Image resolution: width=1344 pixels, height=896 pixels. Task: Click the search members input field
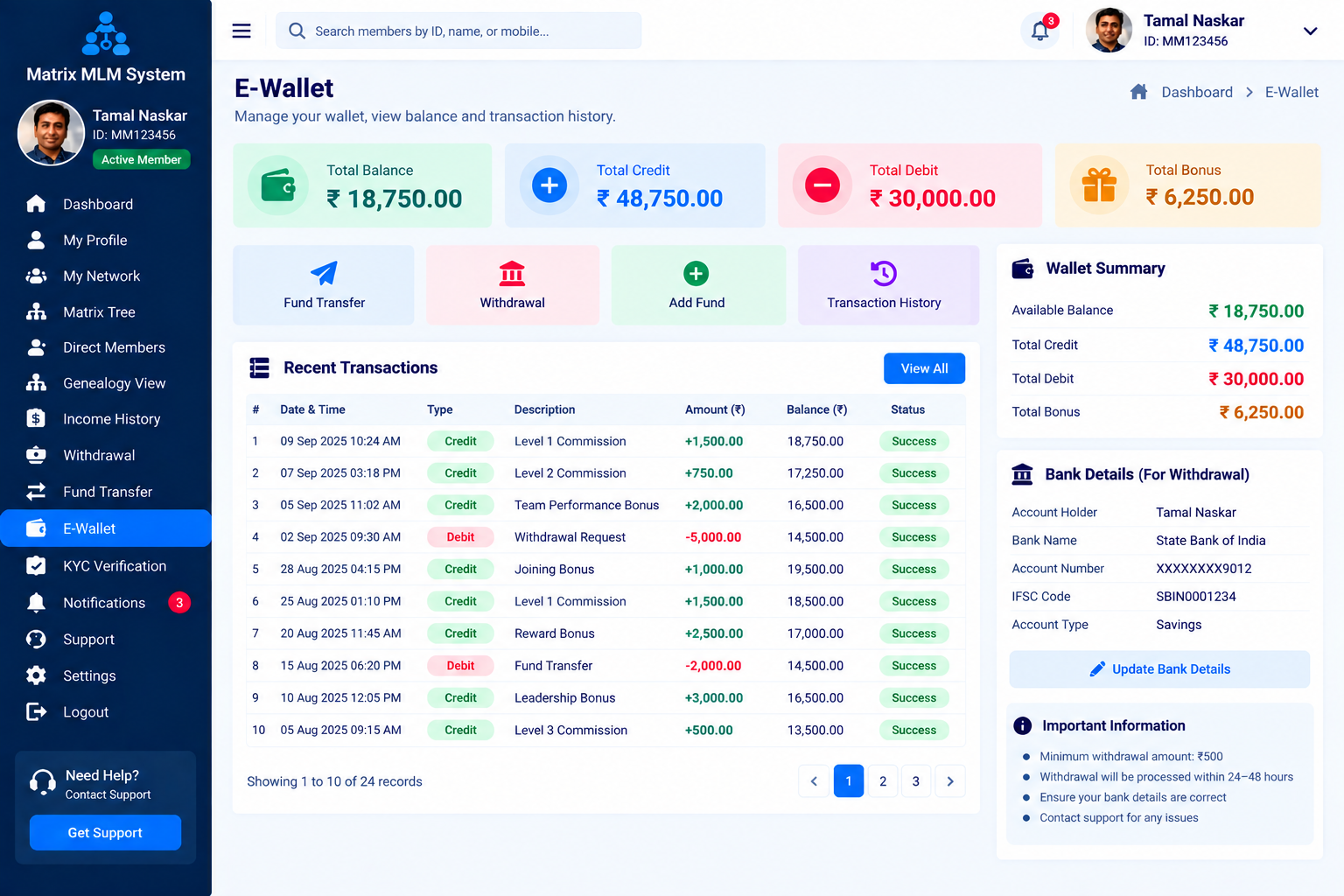pos(458,31)
